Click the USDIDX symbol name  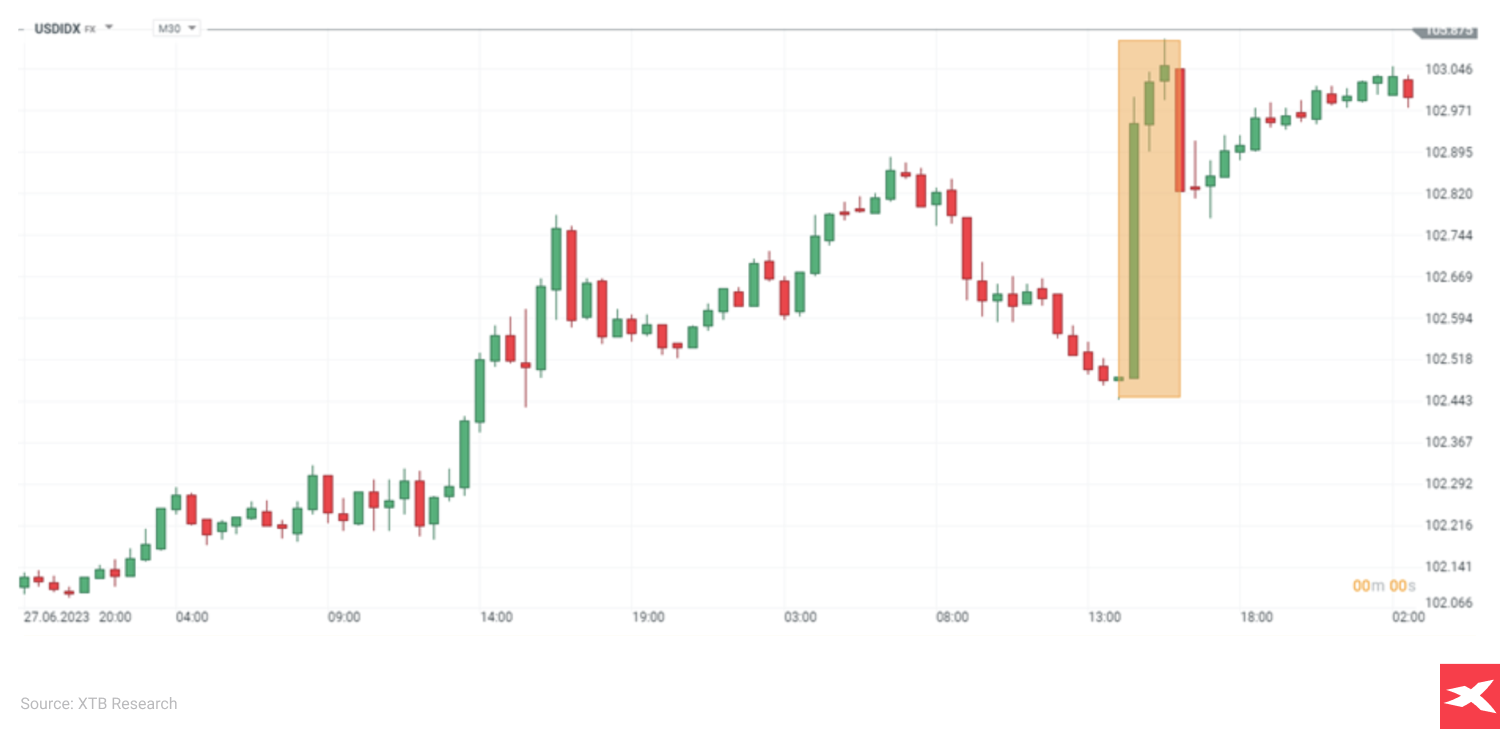point(57,29)
